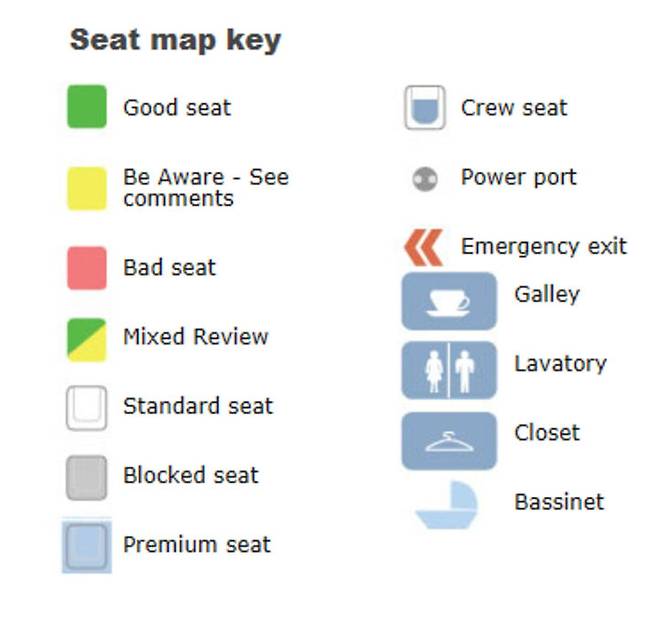This screenshot has width=658, height=634.
Task: Select the Lavatory icon
Action: 449,370
